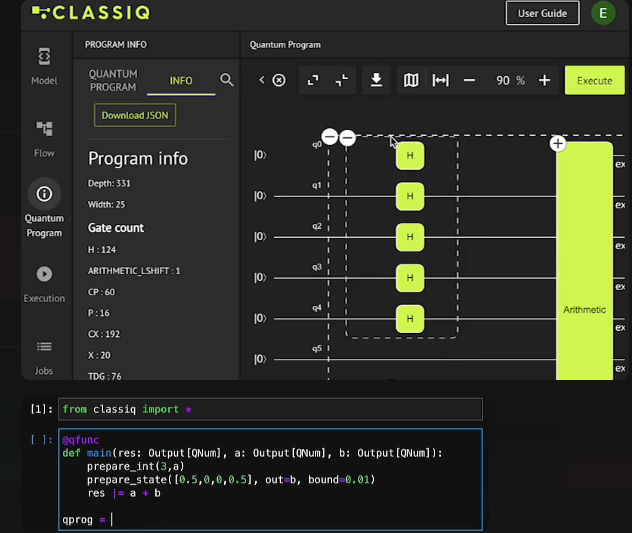Click the Execute button
The width and height of the screenshot is (632, 533).
(595, 81)
